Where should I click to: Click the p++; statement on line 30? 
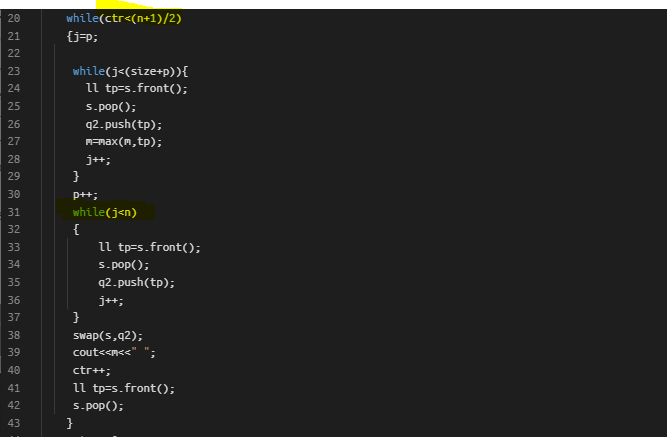(x=85, y=194)
